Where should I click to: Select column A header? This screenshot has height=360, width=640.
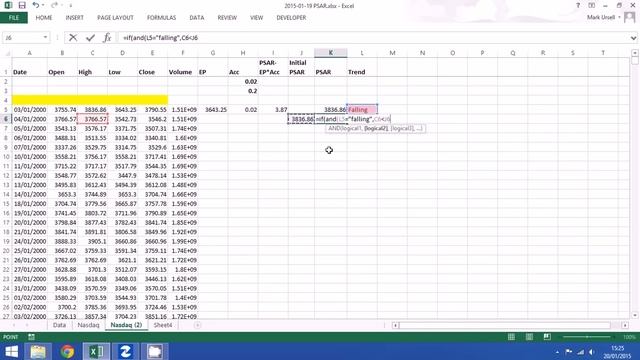pos(29,53)
